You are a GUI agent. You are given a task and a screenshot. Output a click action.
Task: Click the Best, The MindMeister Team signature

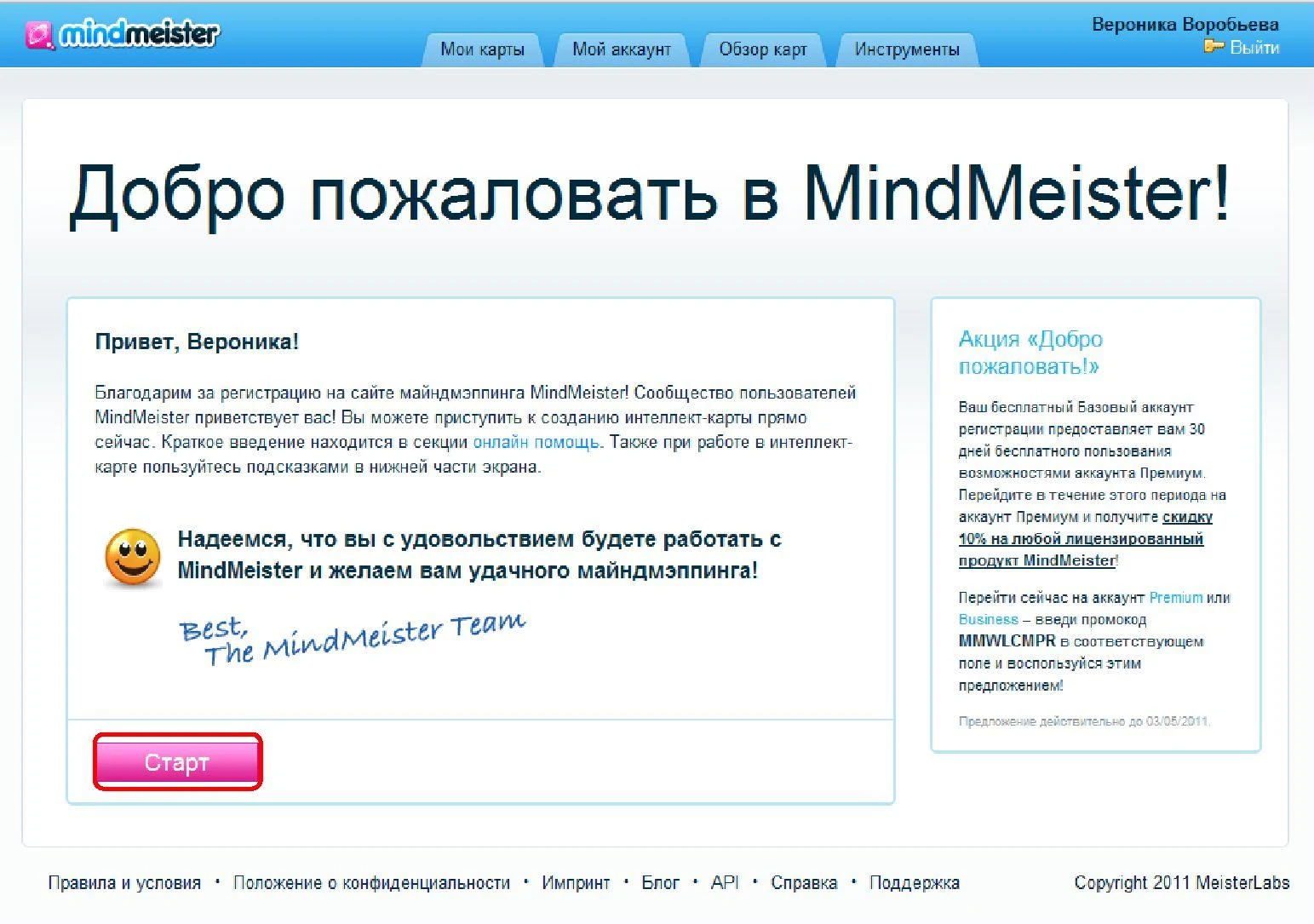(x=353, y=638)
